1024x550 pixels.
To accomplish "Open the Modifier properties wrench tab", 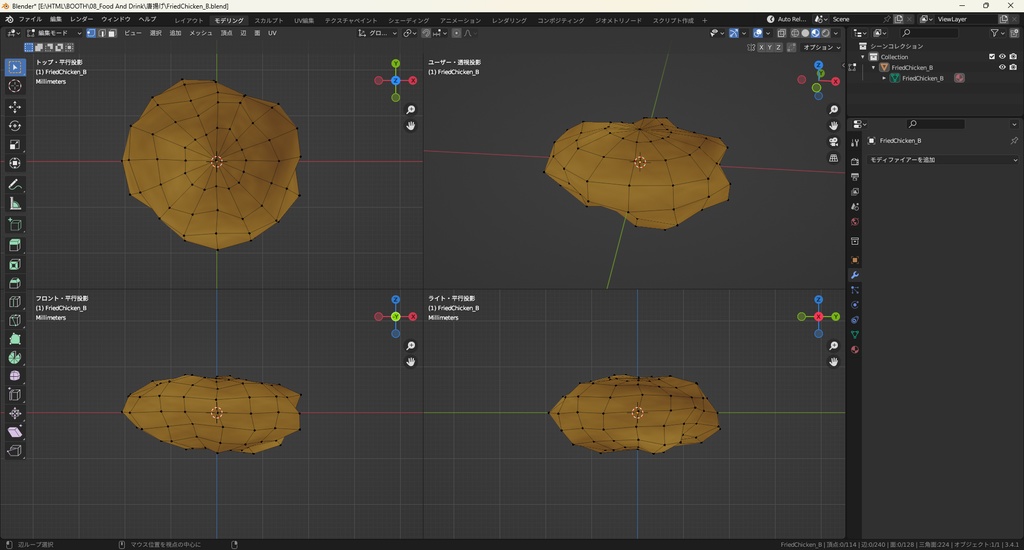I will (x=855, y=275).
